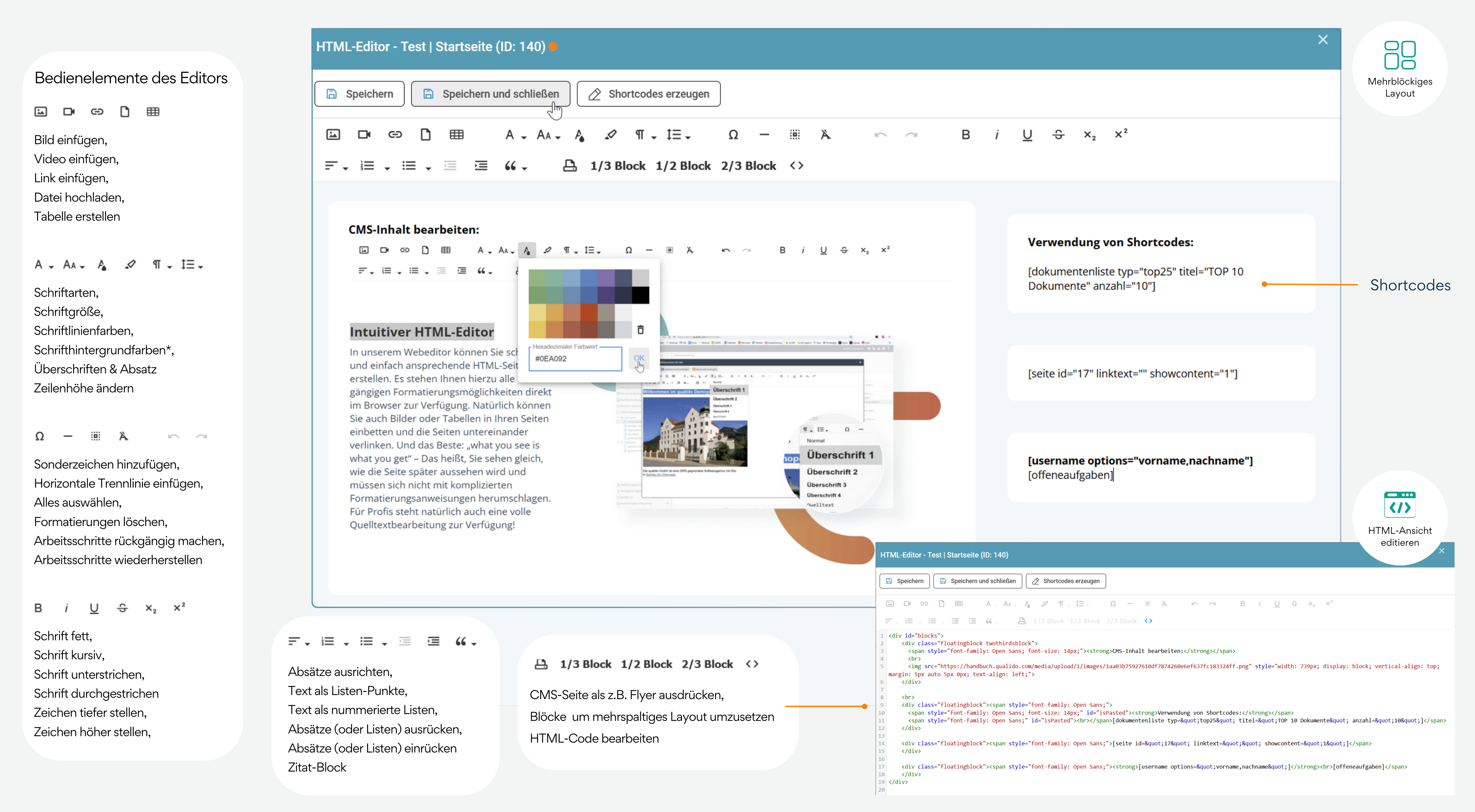The height and width of the screenshot is (812, 1475).
Task: Undo last step in main toolbar
Action: pyautogui.click(x=881, y=134)
